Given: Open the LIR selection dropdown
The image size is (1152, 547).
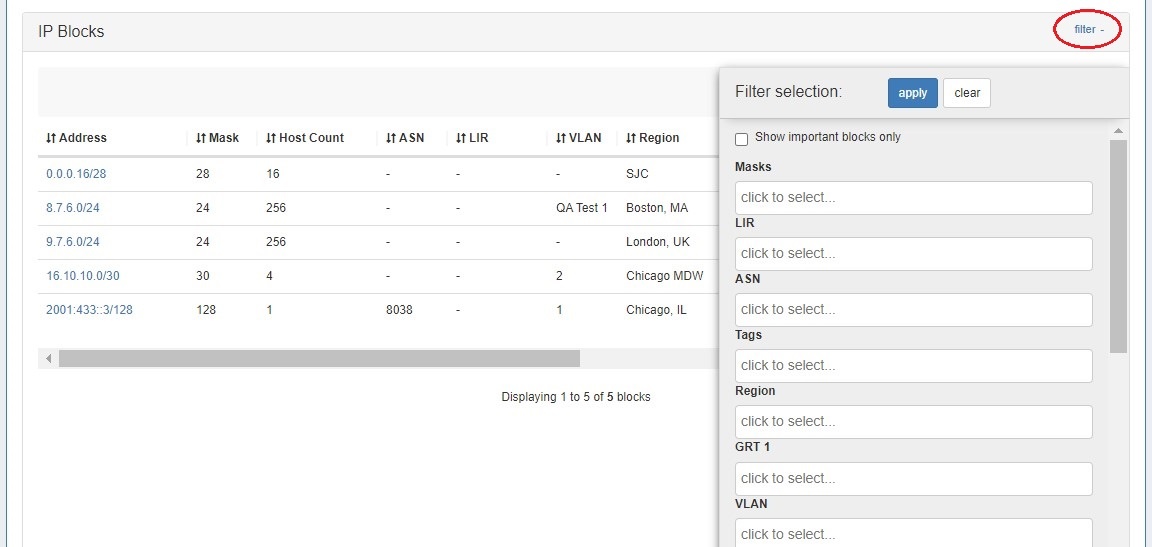Looking at the screenshot, I should [913, 254].
